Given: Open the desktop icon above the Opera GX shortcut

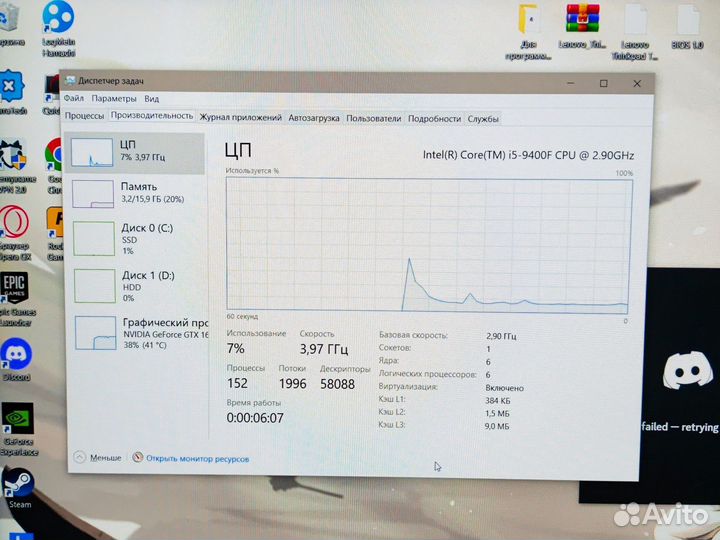Looking at the screenshot, I should pyautogui.click(x=16, y=166).
